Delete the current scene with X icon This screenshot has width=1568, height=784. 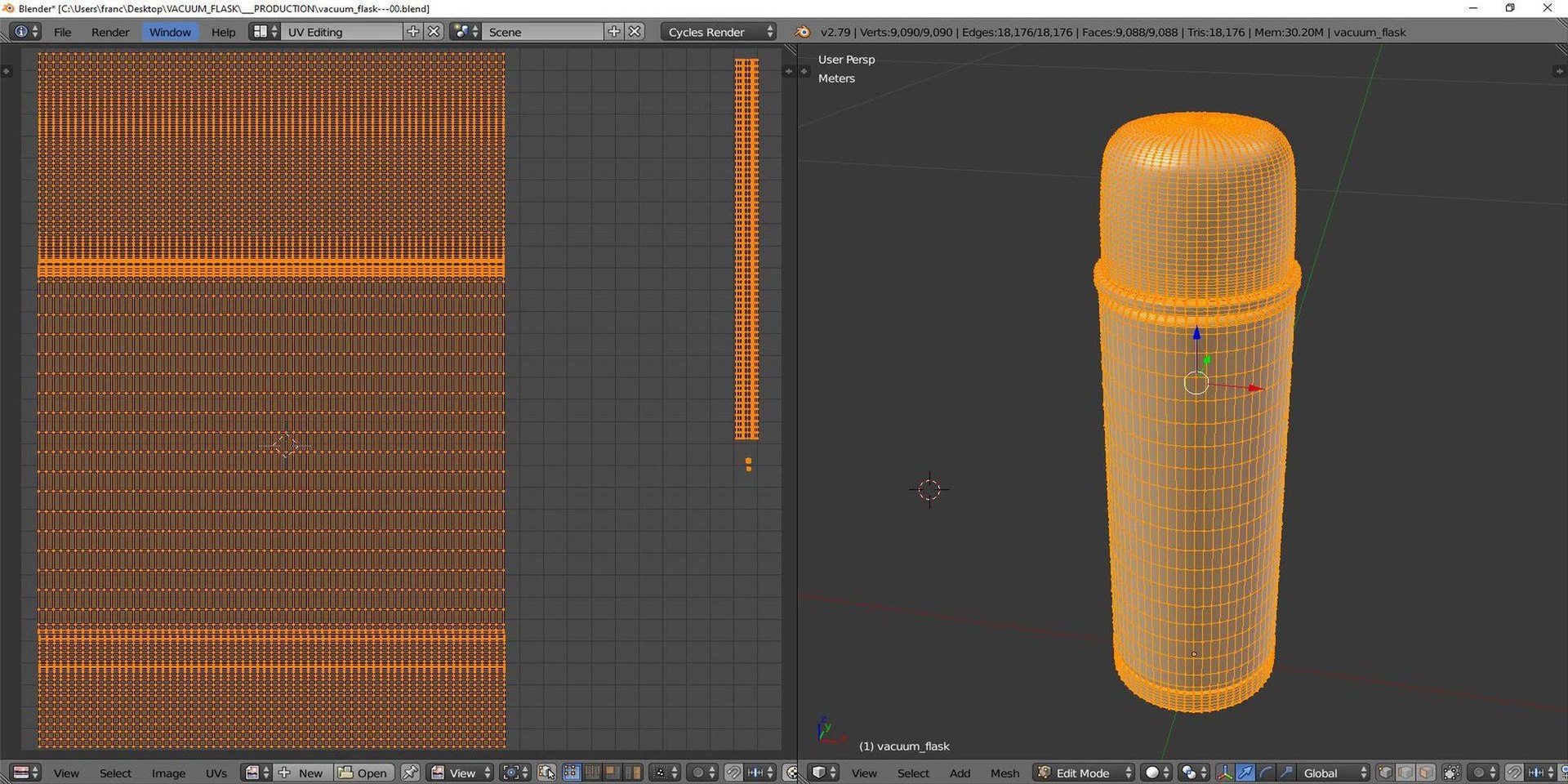[635, 32]
